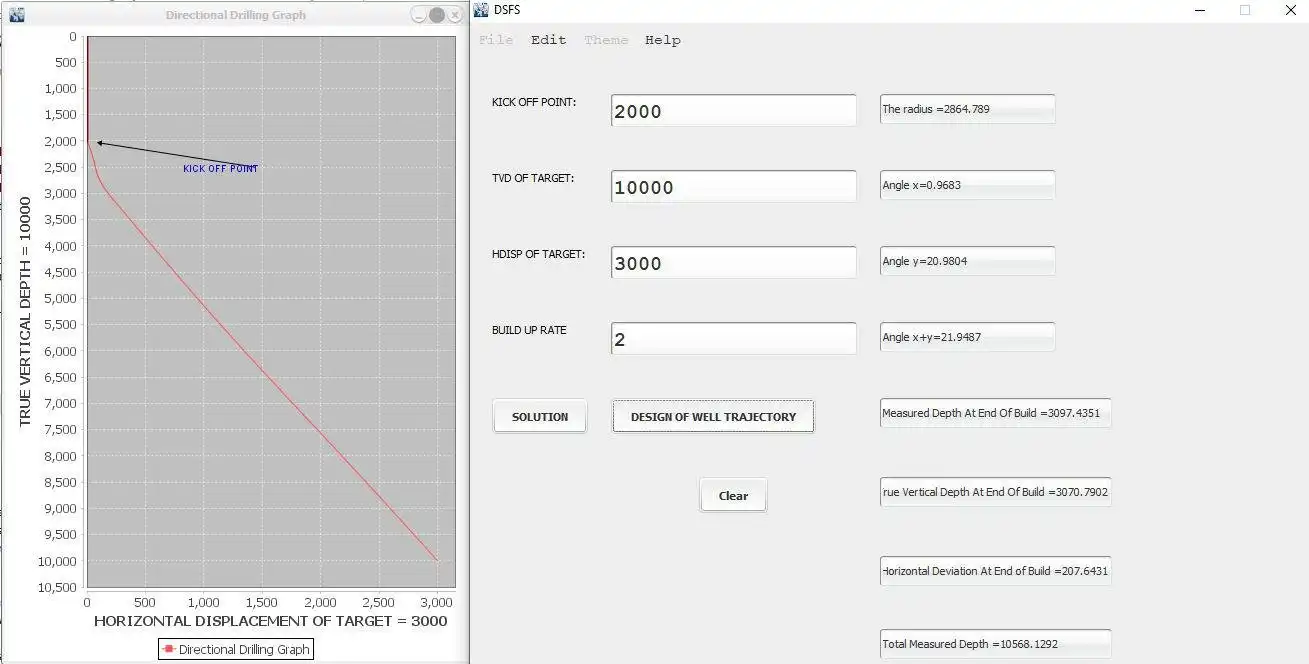Maximize the Directional Drilling Graph window
Image resolution: width=1309 pixels, height=664 pixels.
437,15
